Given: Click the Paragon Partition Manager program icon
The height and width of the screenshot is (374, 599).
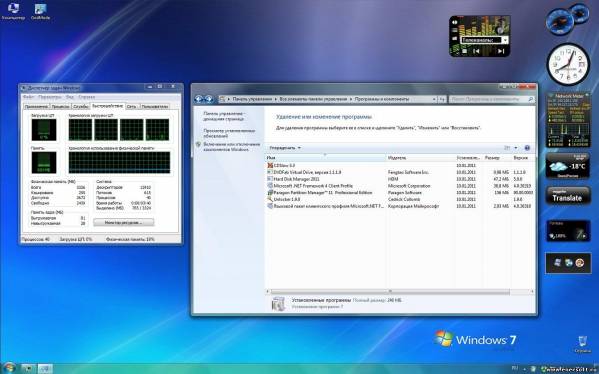Looking at the screenshot, I should [x=270, y=193].
